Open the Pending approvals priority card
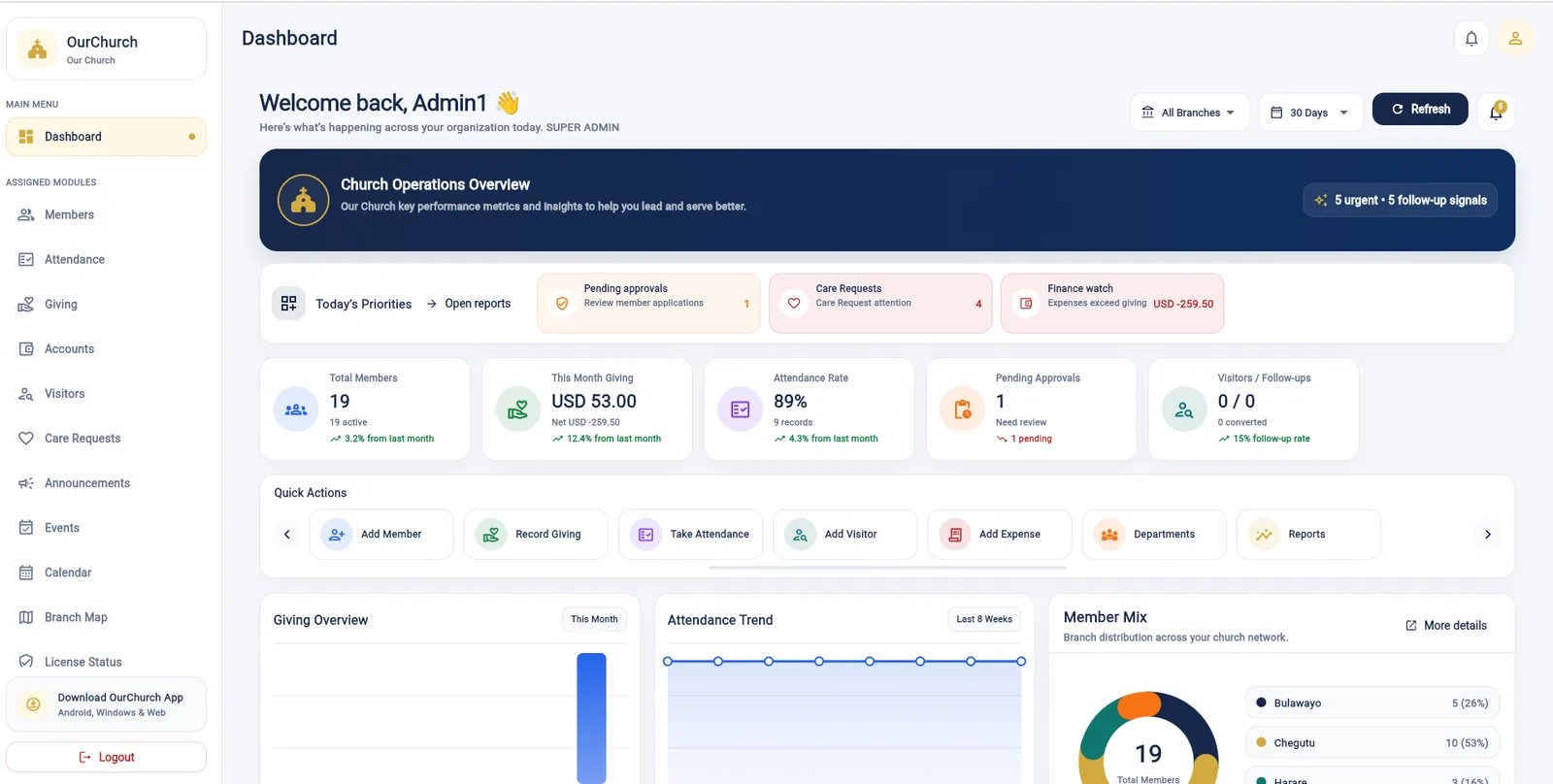The image size is (1553, 784). pos(648,304)
